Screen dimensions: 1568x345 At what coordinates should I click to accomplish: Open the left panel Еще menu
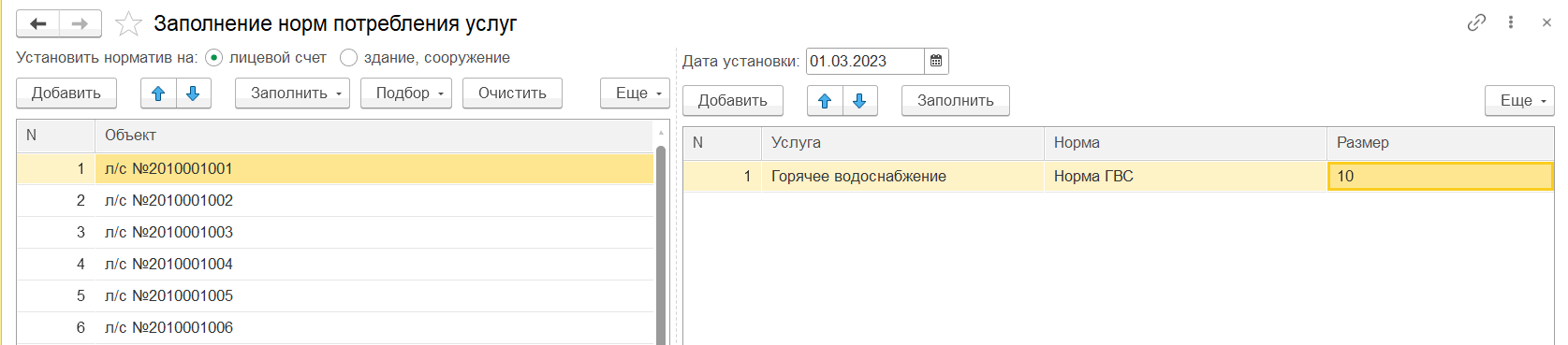pyautogui.click(x=635, y=93)
